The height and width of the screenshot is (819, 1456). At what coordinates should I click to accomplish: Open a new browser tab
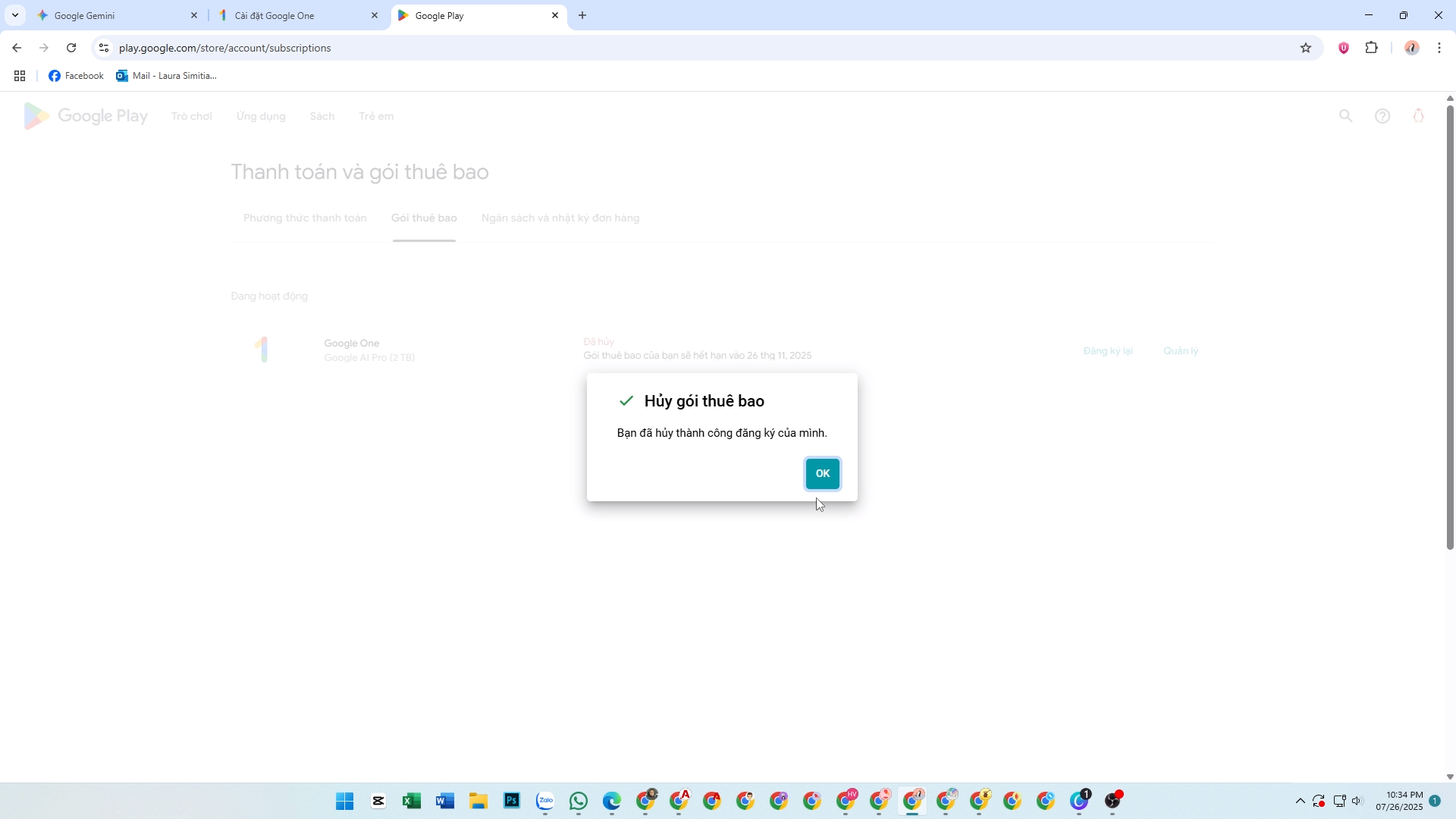click(x=582, y=15)
